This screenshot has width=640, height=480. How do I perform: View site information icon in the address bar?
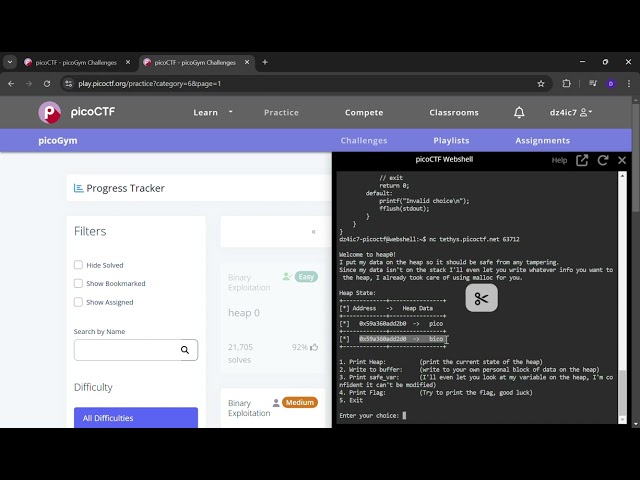[69, 84]
